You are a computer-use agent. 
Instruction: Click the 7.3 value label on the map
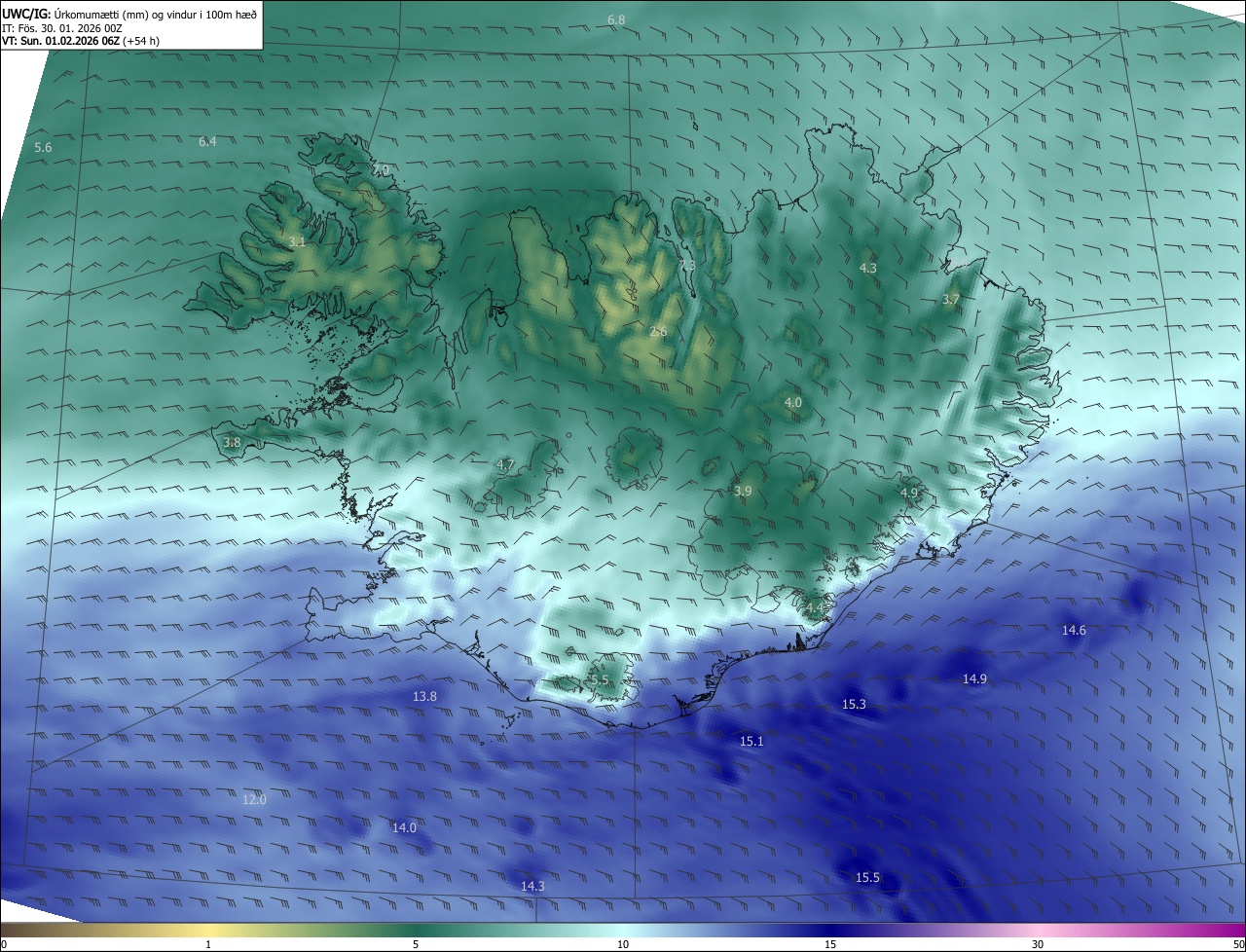687,266
